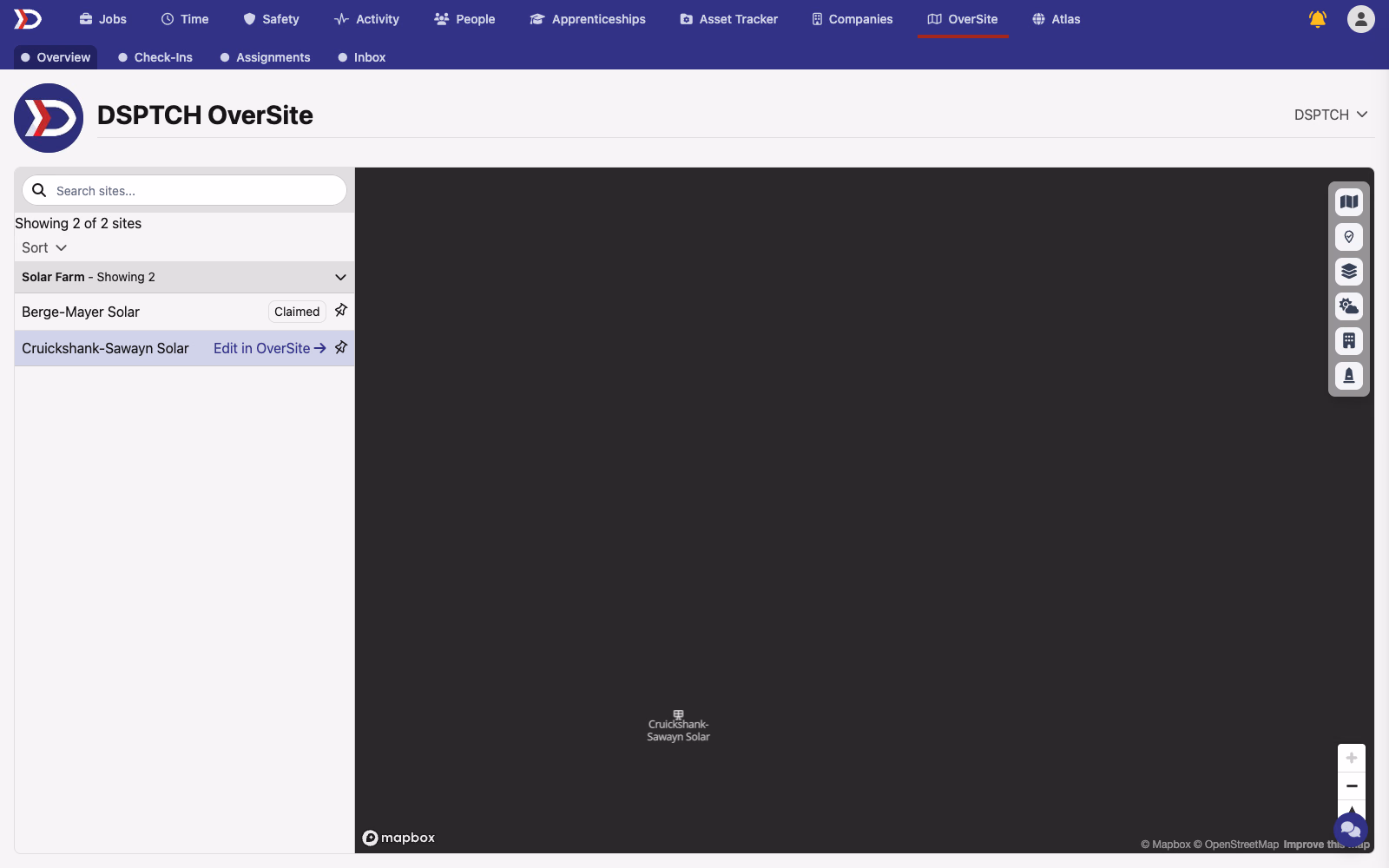Open the Atlas page
This screenshot has height=868, width=1389.
click(1057, 19)
